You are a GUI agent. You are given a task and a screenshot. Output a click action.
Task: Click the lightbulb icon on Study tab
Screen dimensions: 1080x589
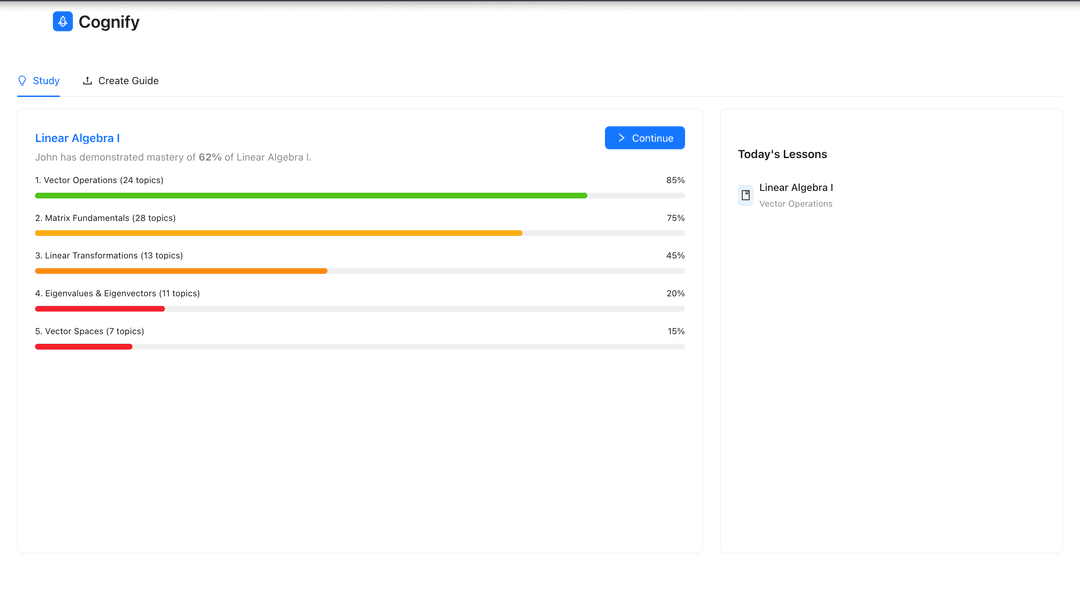[x=23, y=81]
